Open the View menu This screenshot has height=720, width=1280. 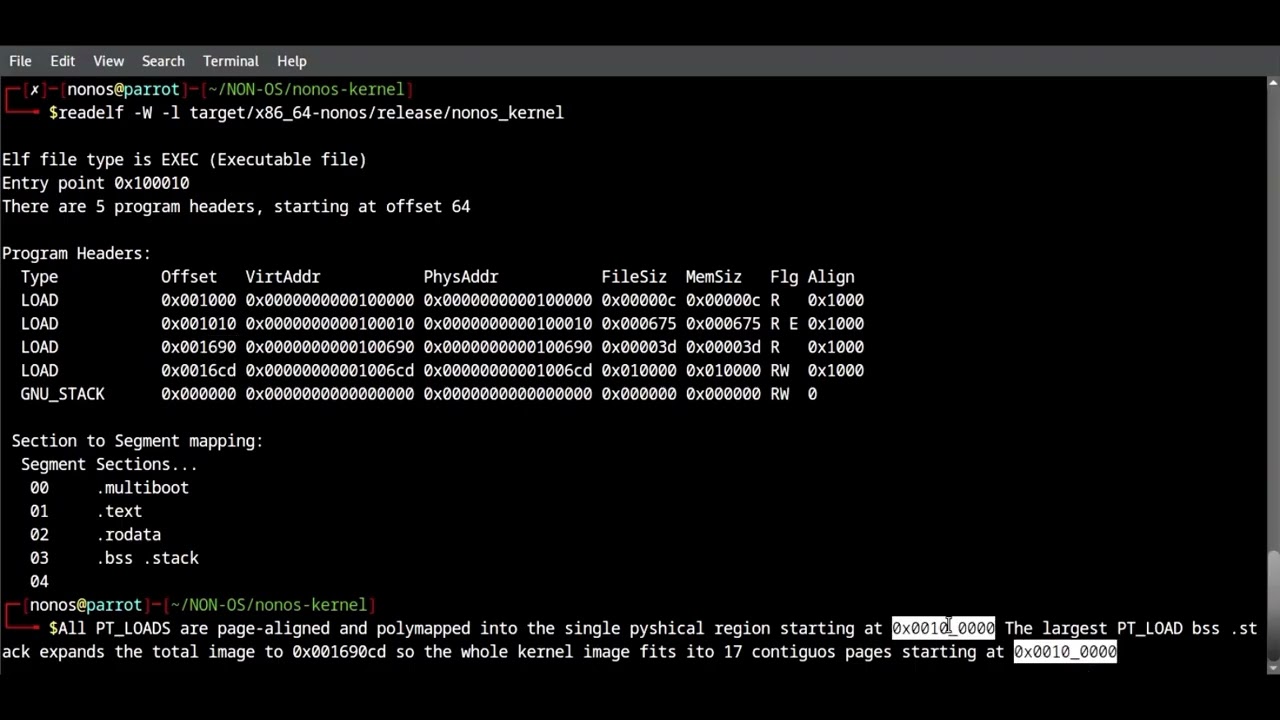(108, 61)
